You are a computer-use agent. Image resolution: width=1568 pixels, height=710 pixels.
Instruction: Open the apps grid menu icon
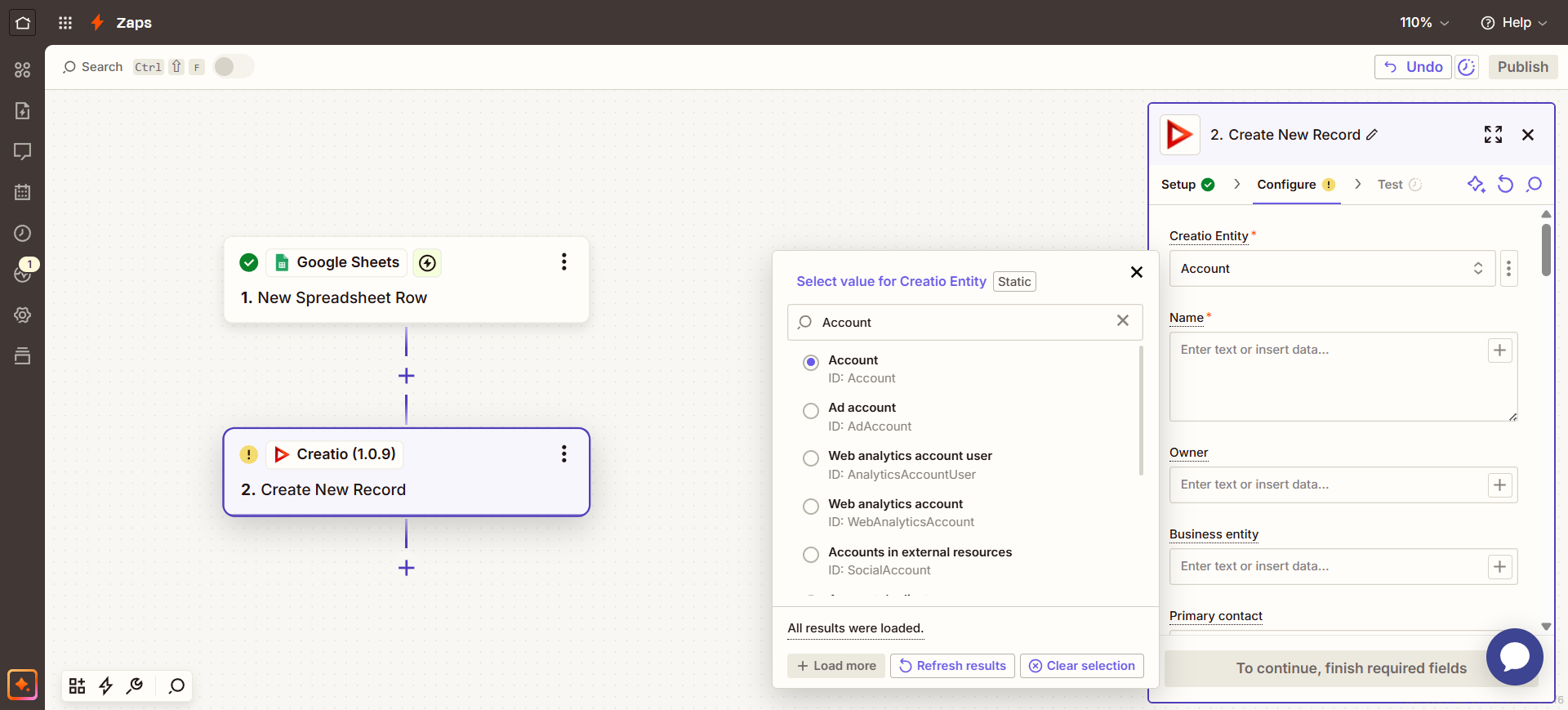[65, 23]
